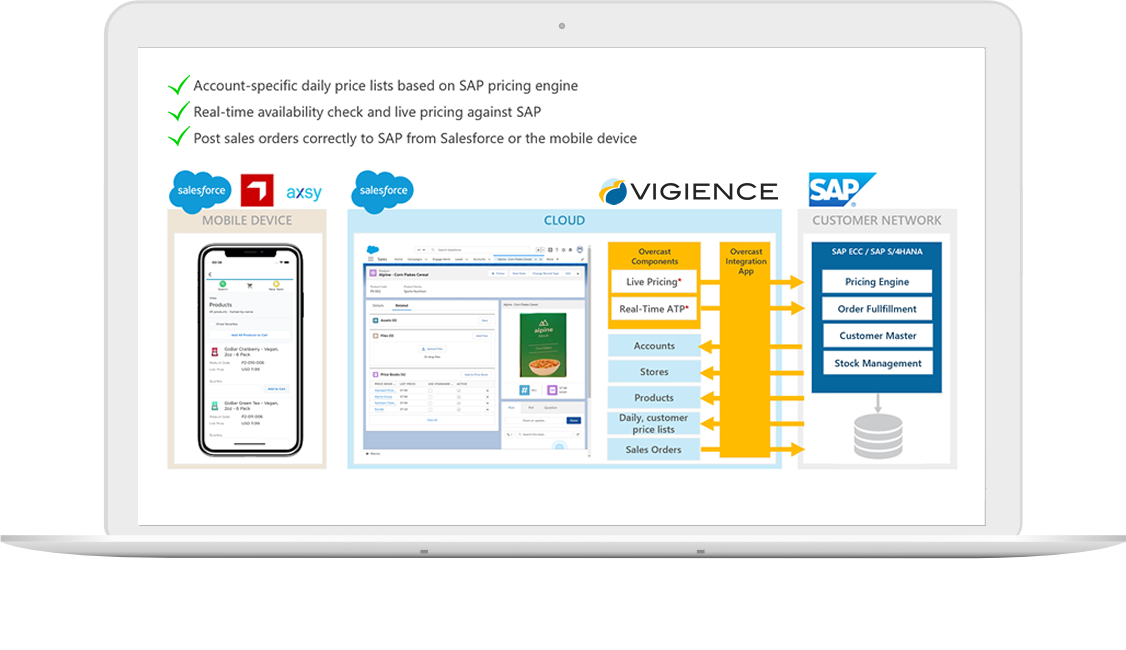Select the Post tab in the feed

click(x=511, y=407)
